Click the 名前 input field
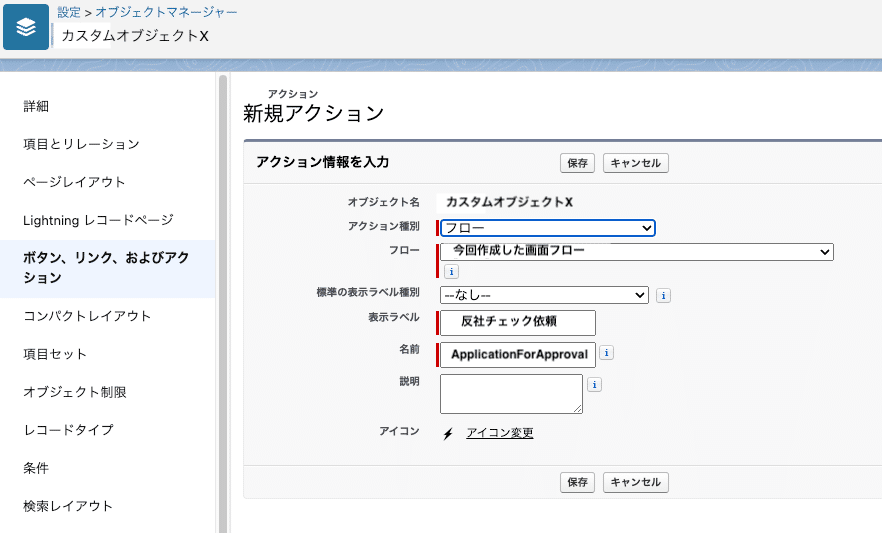 (x=518, y=355)
